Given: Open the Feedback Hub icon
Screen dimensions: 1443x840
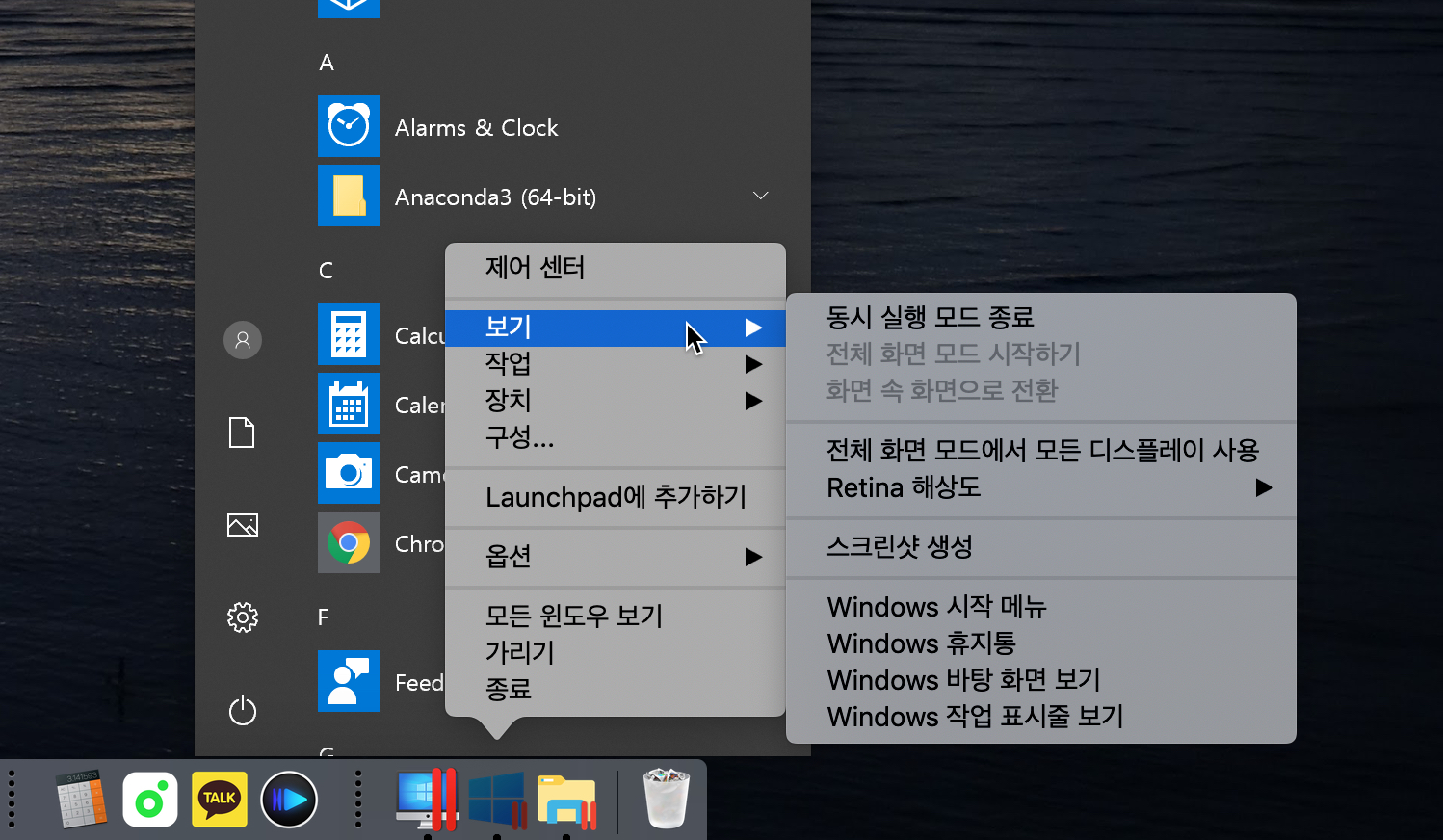Looking at the screenshot, I should coord(349,681).
